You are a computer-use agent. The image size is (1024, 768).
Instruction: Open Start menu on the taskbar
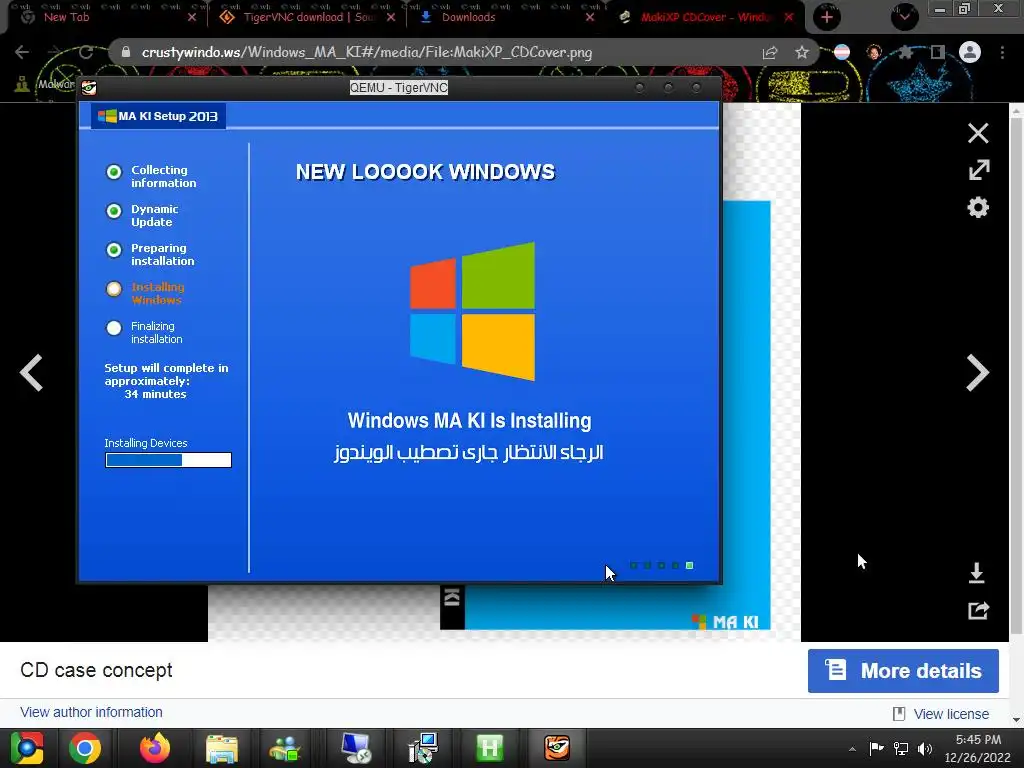27,748
